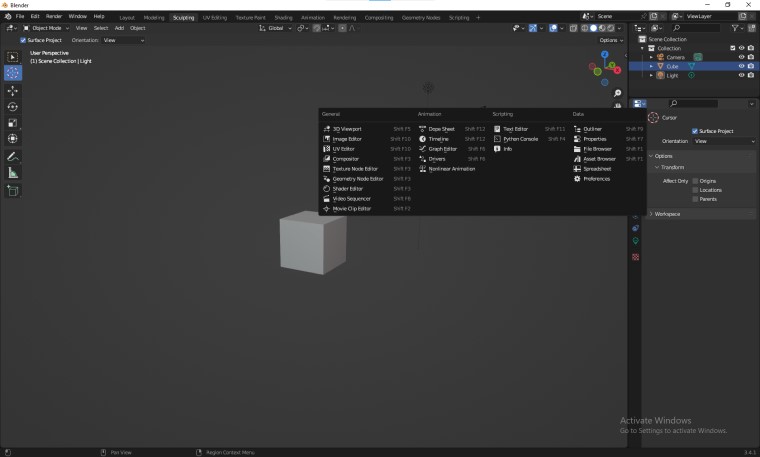Hide the Cube with its eye icon
Image resolution: width=760 pixels, height=457 pixels.
(741, 66)
